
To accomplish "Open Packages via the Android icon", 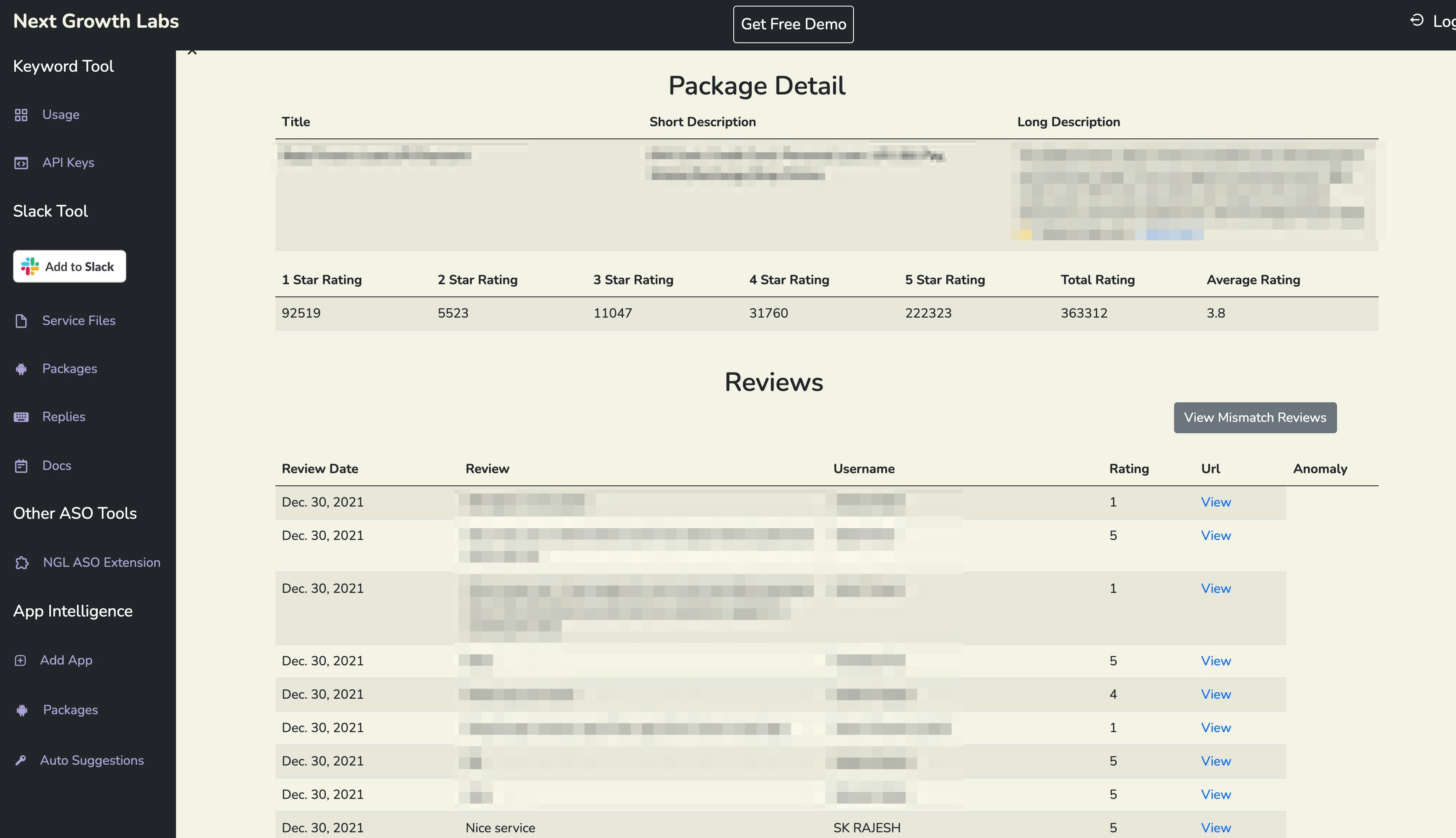I will 22,369.
